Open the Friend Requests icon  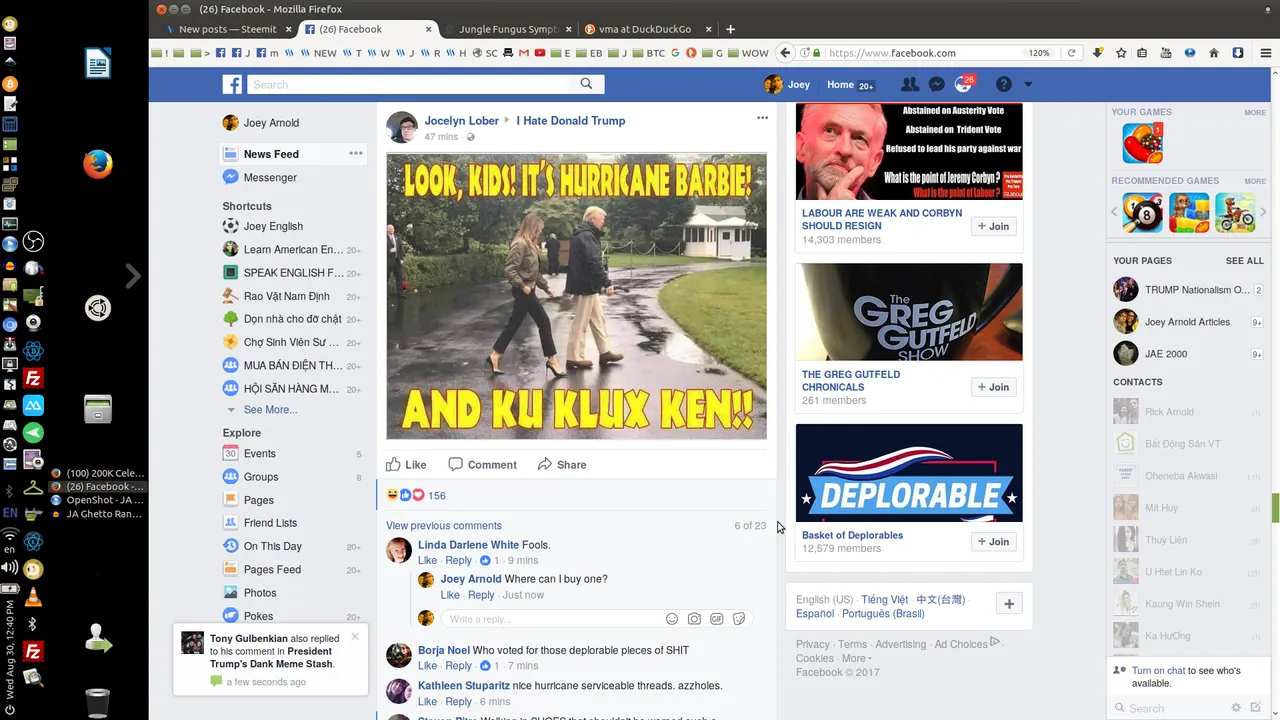(x=909, y=85)
